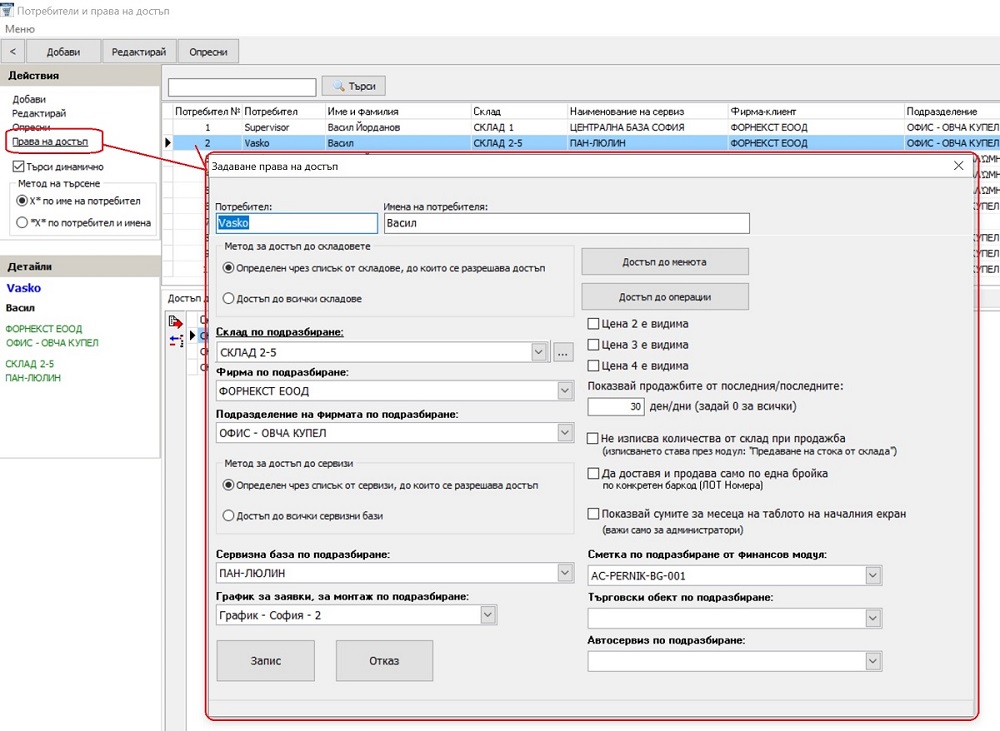Viewport: 1000px width, 731px height.
Task: Enable Цена 3 е видима checkbox
Action: (593, 344)
